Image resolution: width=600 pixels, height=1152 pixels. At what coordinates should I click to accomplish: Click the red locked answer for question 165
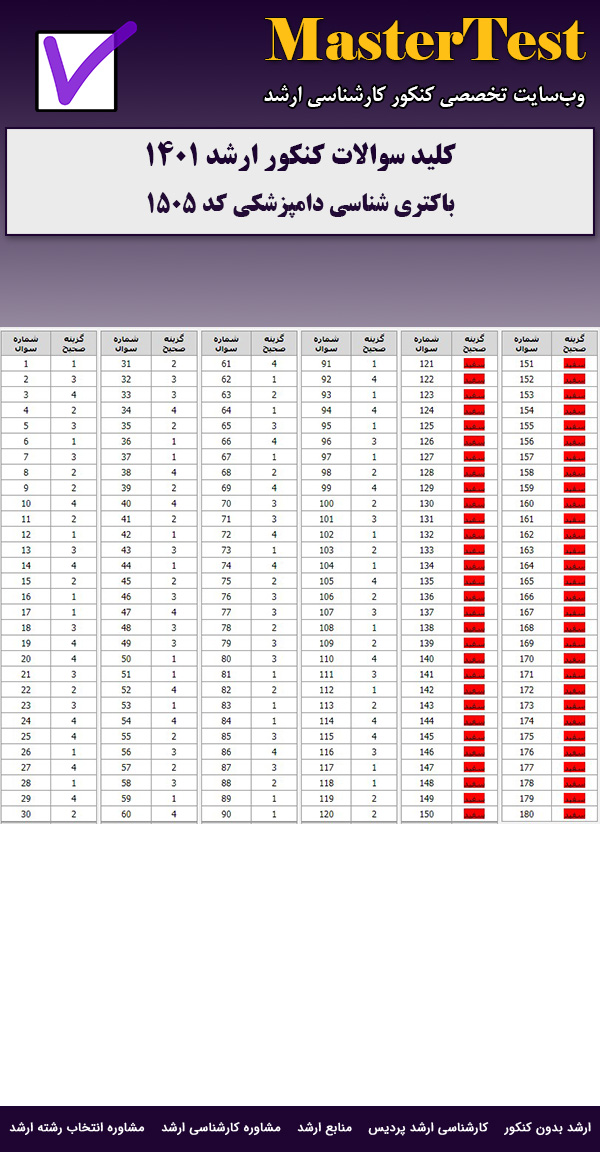(574, 581)
